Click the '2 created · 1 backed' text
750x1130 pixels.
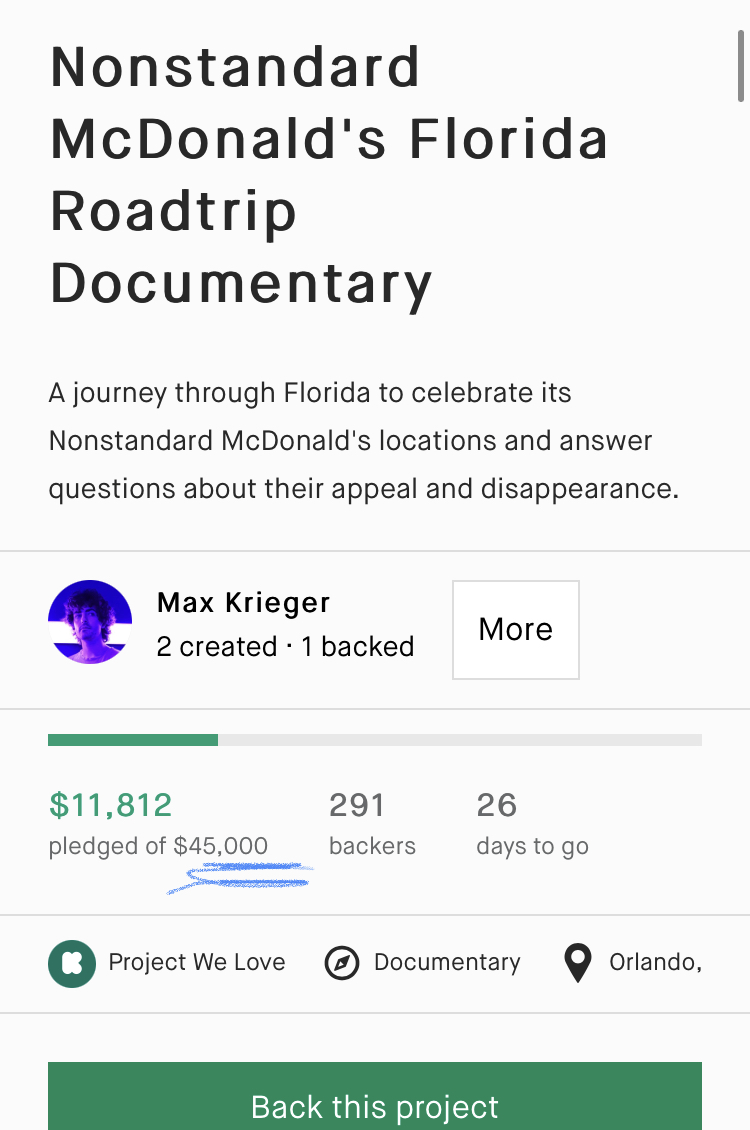click(285, 646)
